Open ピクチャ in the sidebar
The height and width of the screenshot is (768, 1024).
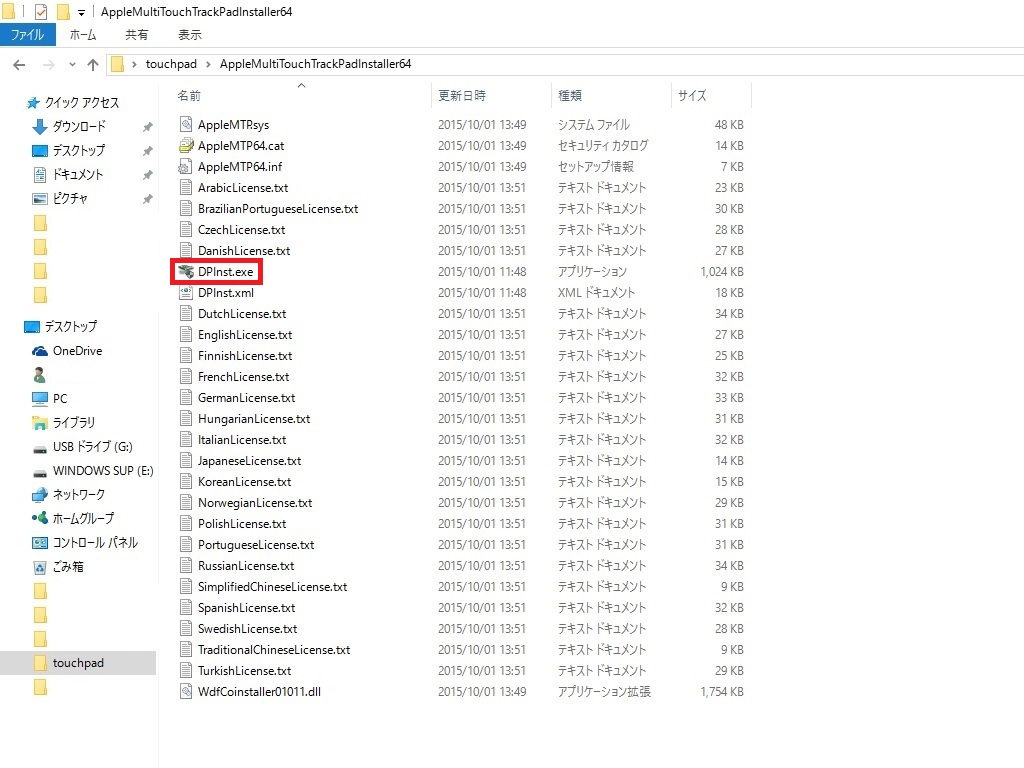(70, 198)
